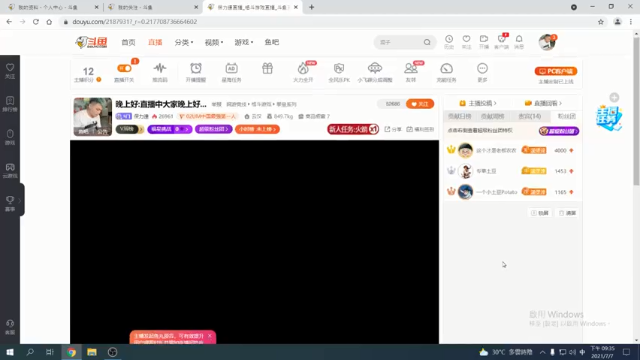Open the speedometer recharge task icon
This screenshot has width=640, height=360.
(x=446, y=68)
